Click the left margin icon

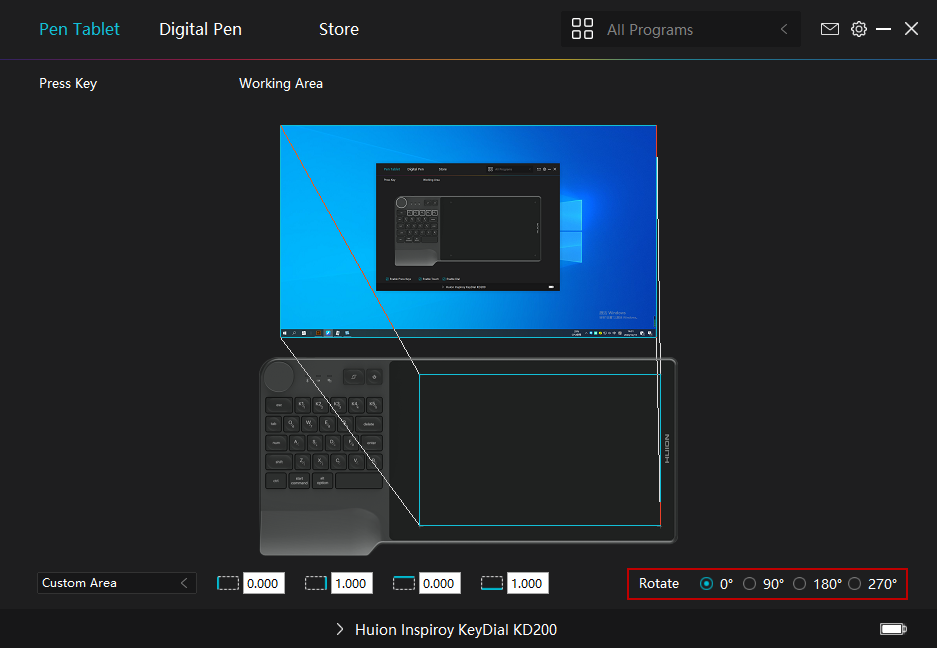click(228, 583)
